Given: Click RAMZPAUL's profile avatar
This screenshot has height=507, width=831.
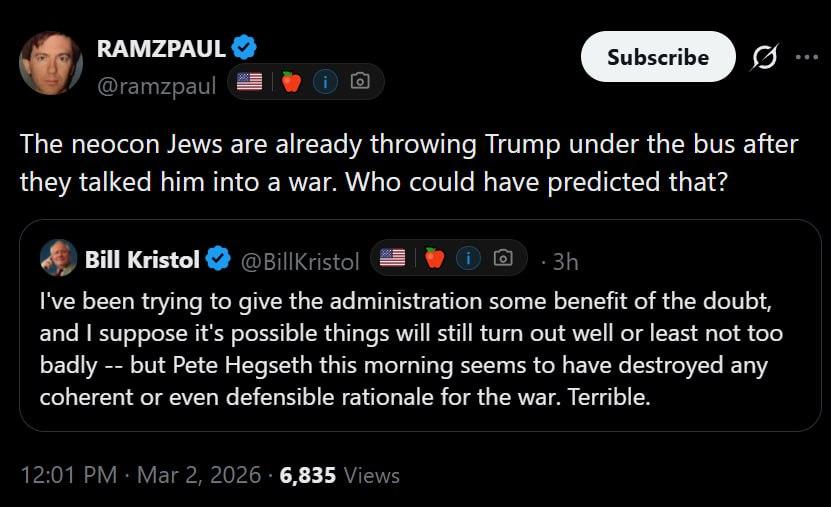Looking at the screenshot, I should coord(51,63).
